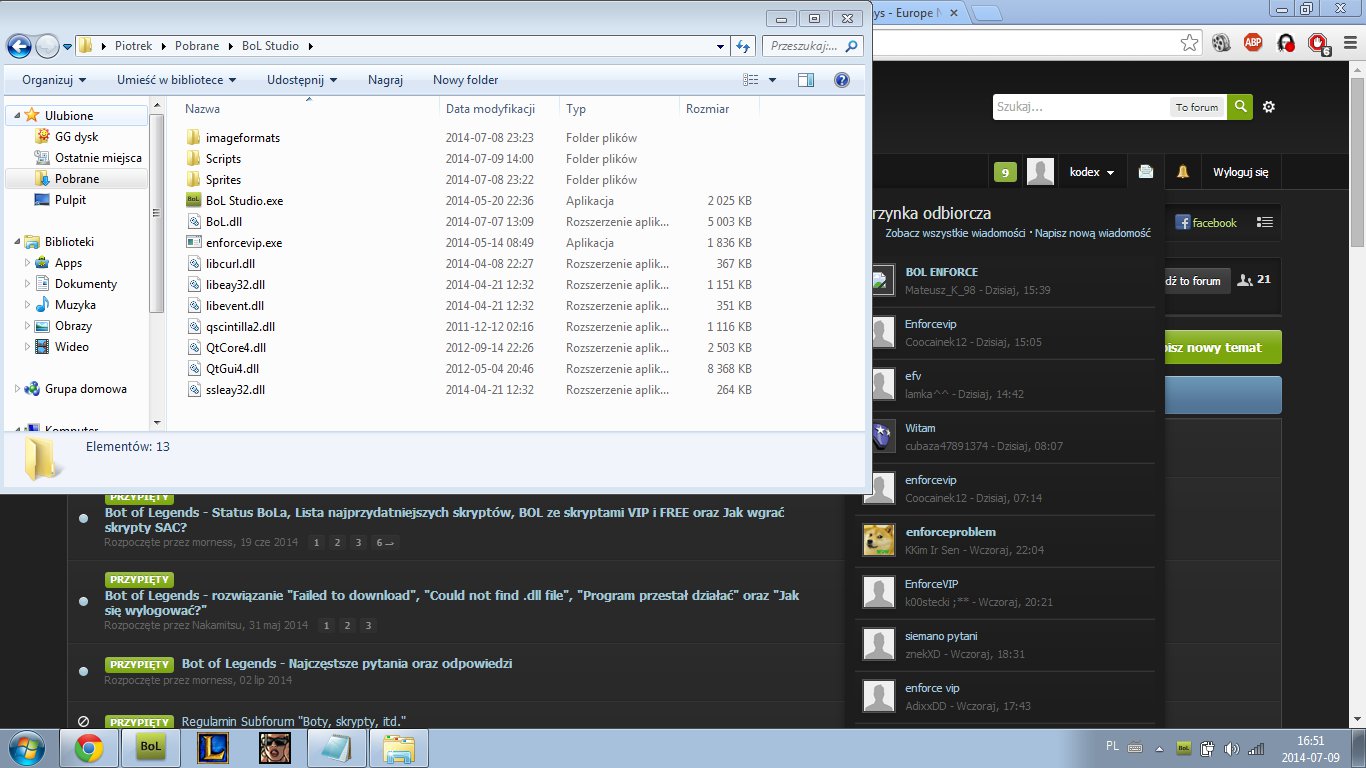
Task: Toggle the preview pane icon in Explorer
Action: (806, 80)
